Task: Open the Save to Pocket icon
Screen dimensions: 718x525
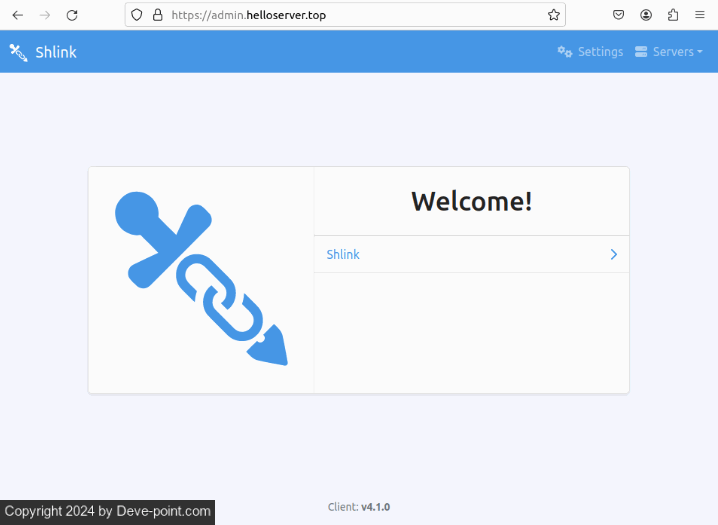Action: click(619, 15)
